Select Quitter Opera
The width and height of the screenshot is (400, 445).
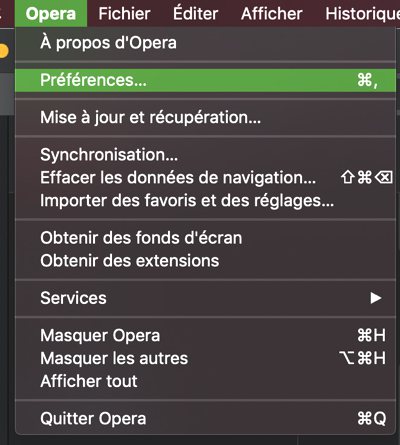[x=205, y=419]
